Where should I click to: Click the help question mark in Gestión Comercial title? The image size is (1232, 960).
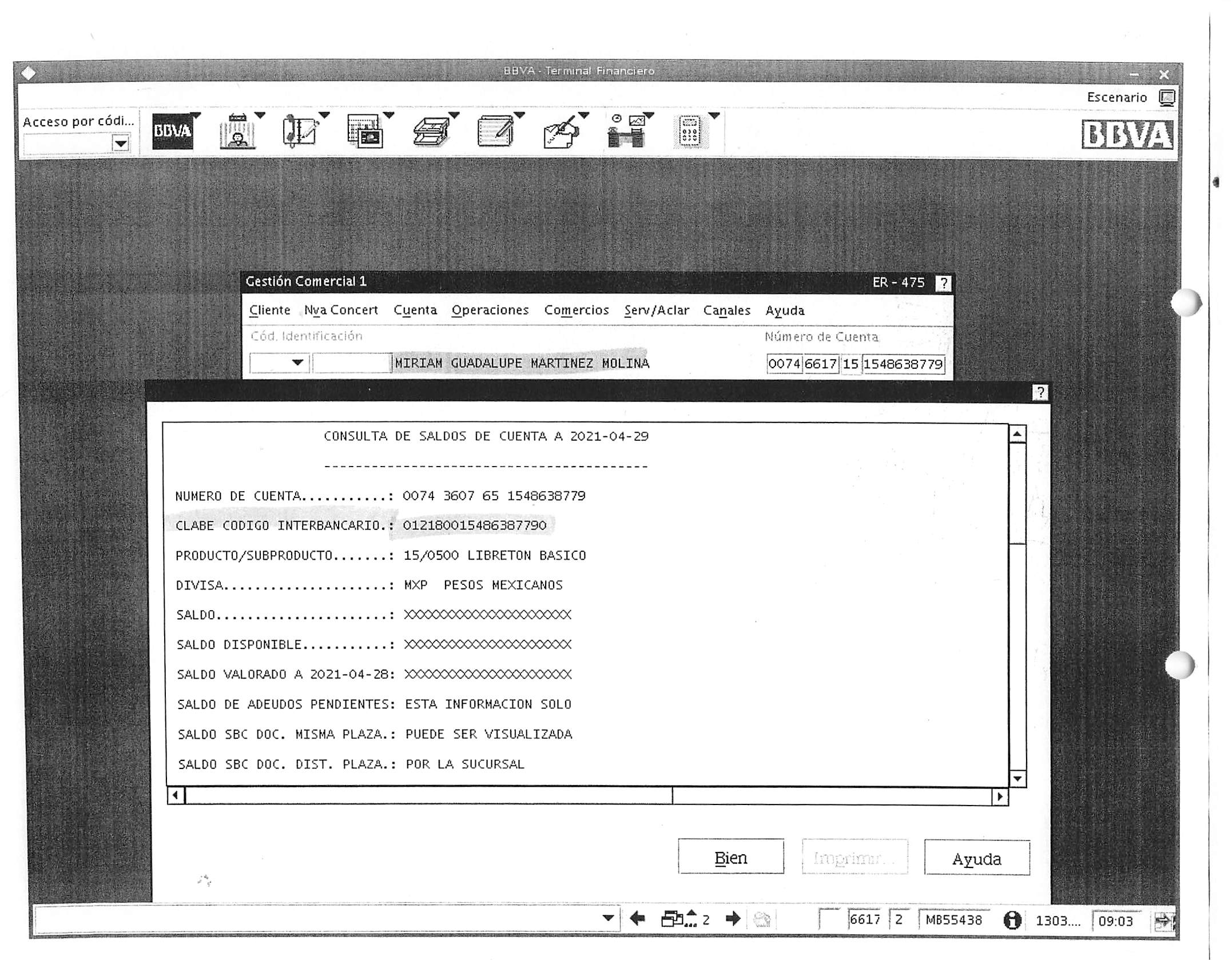[x=943, y=283]
